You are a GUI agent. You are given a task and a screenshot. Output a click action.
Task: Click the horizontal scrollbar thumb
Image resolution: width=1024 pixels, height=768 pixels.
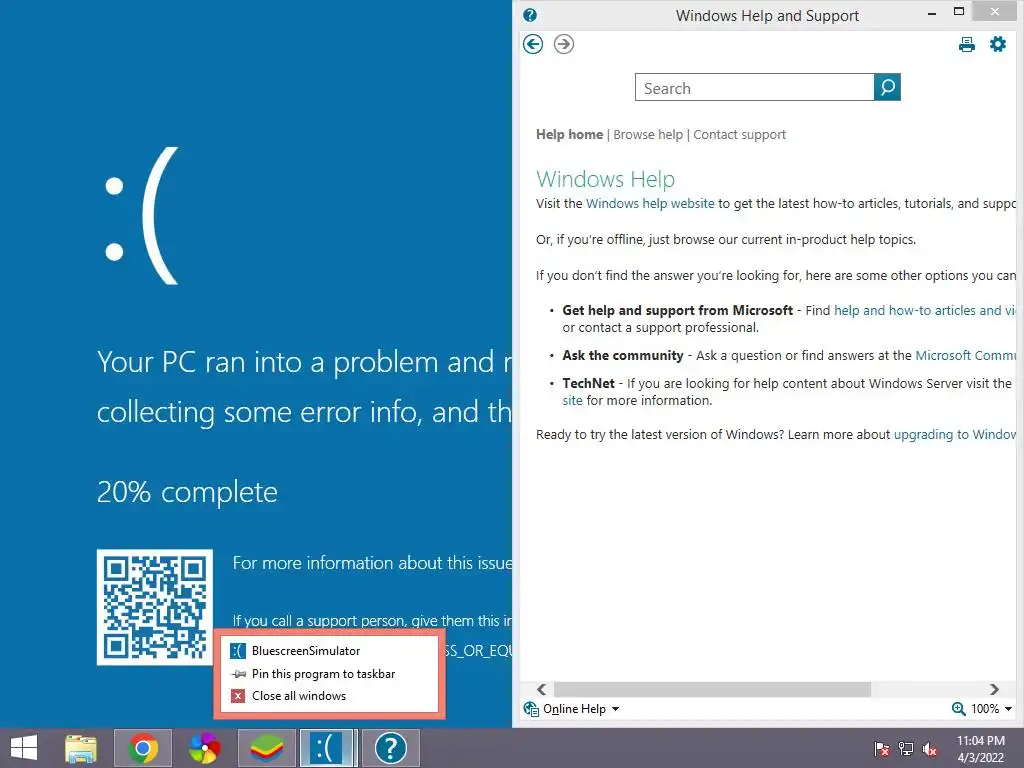[x=712, y=689]
